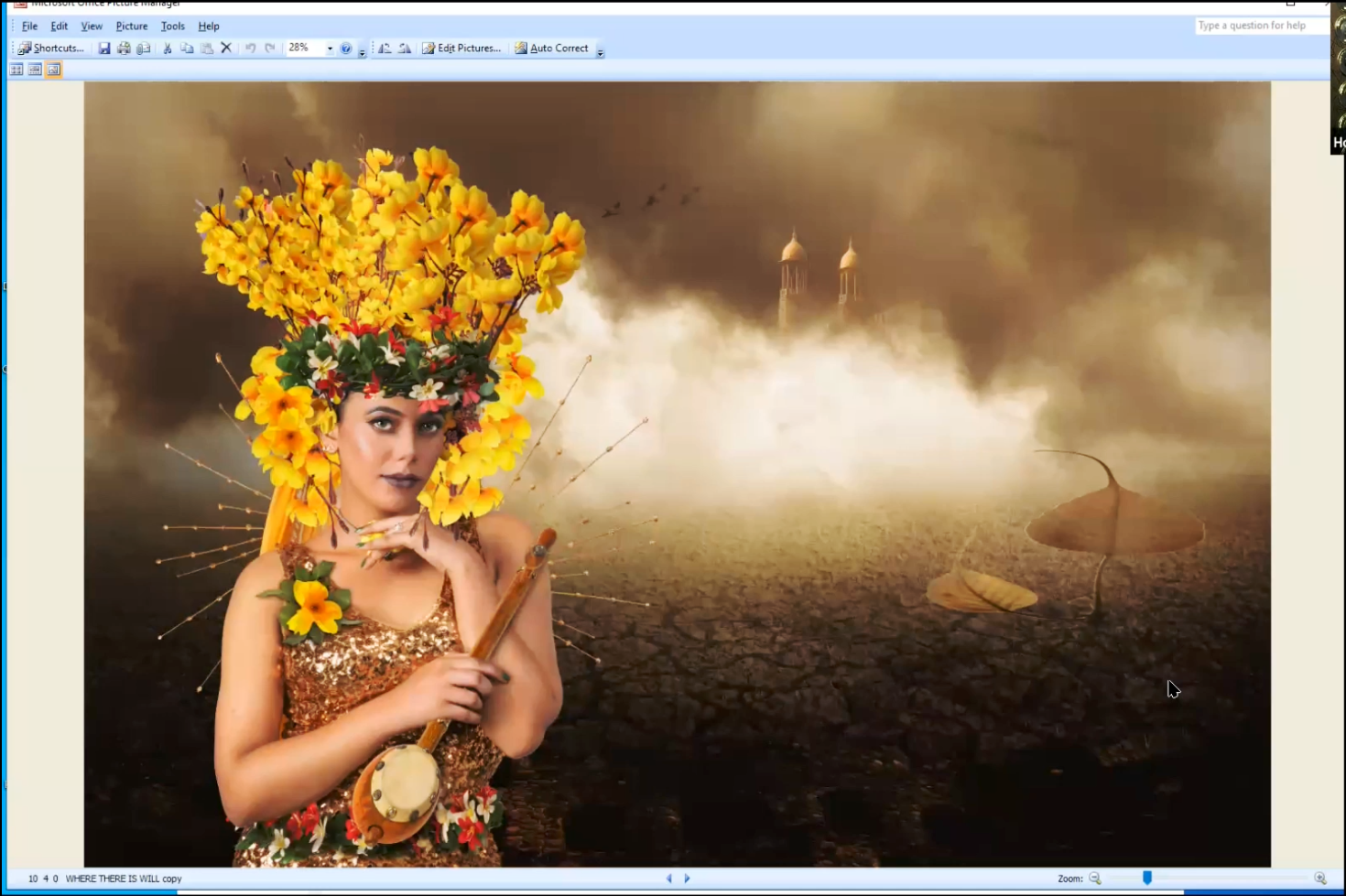Screen dimensions: 1346x896
Task: Switch to Thumbnail view
Action: click(x=16, y=70)
